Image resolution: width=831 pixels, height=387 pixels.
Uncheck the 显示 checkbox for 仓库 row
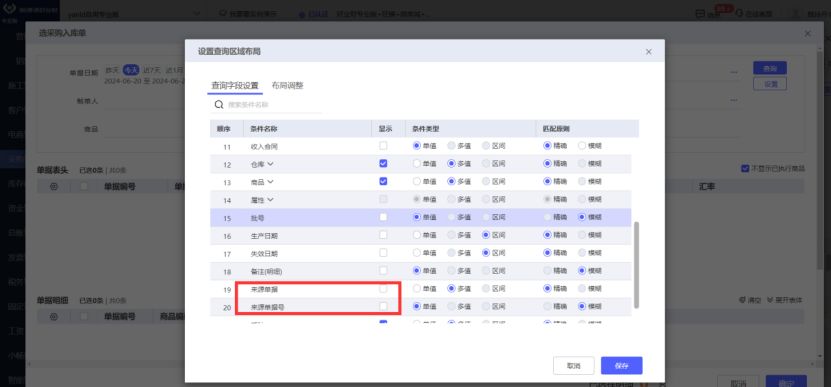point(383,163)
